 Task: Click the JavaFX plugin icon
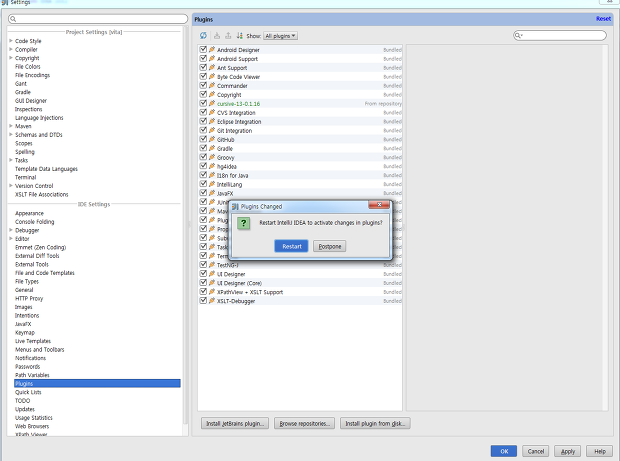pyautogui.click(x=212, y=193)
